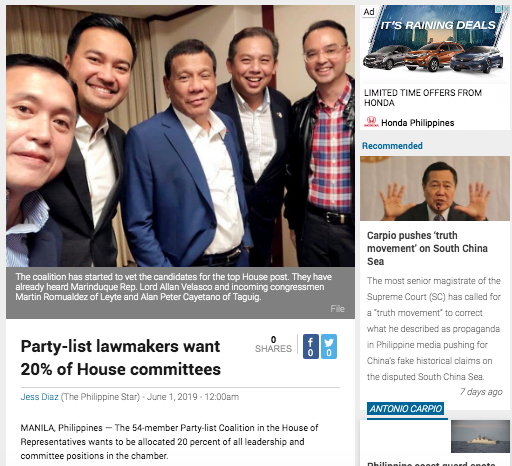The width and height of the screenshot is (512, 466).
Task: Click the Honda logo icon
Action: 371,122
